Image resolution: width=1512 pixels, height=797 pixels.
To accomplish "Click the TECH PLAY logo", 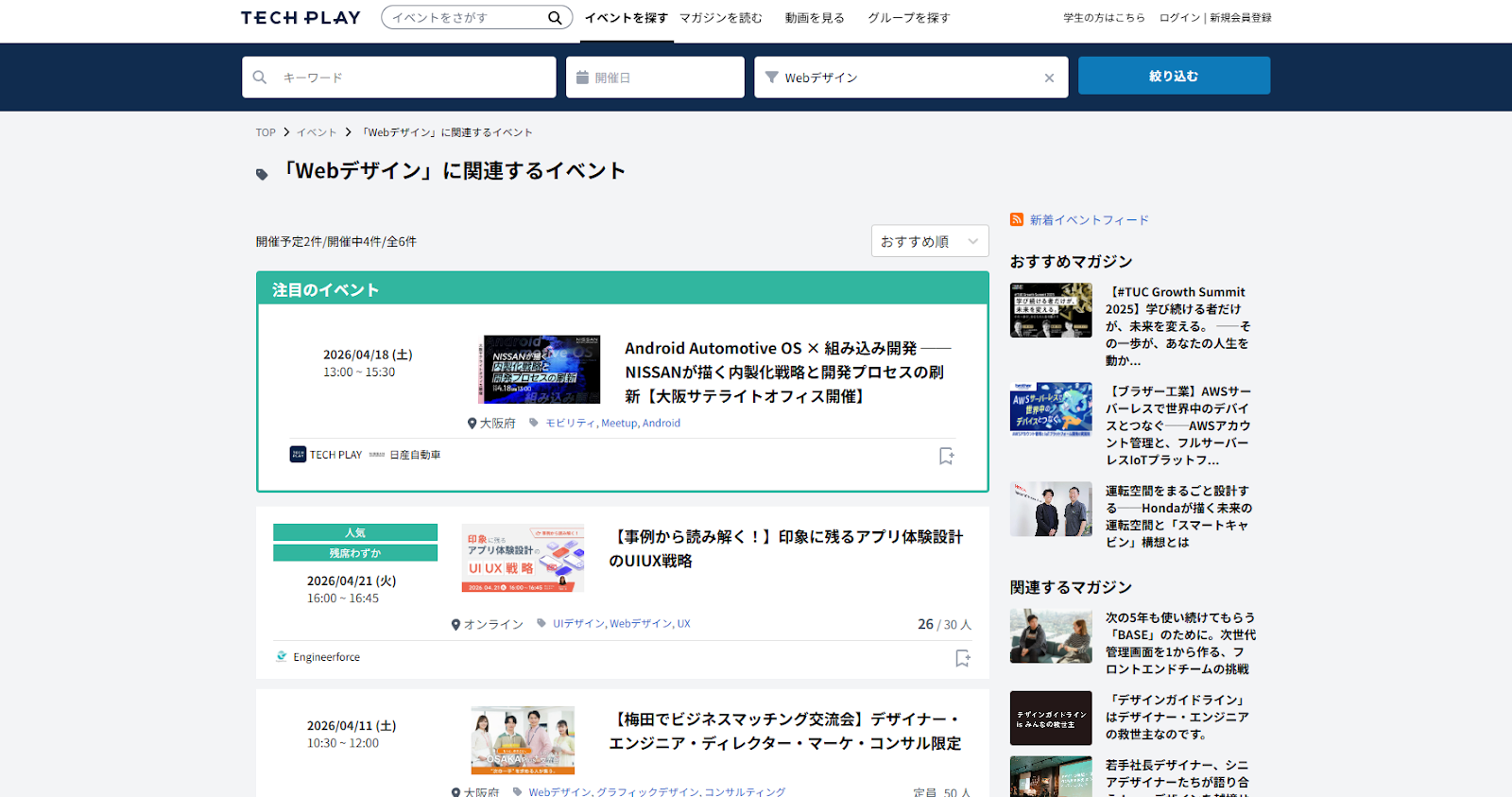I will click(x=301, y=18).
